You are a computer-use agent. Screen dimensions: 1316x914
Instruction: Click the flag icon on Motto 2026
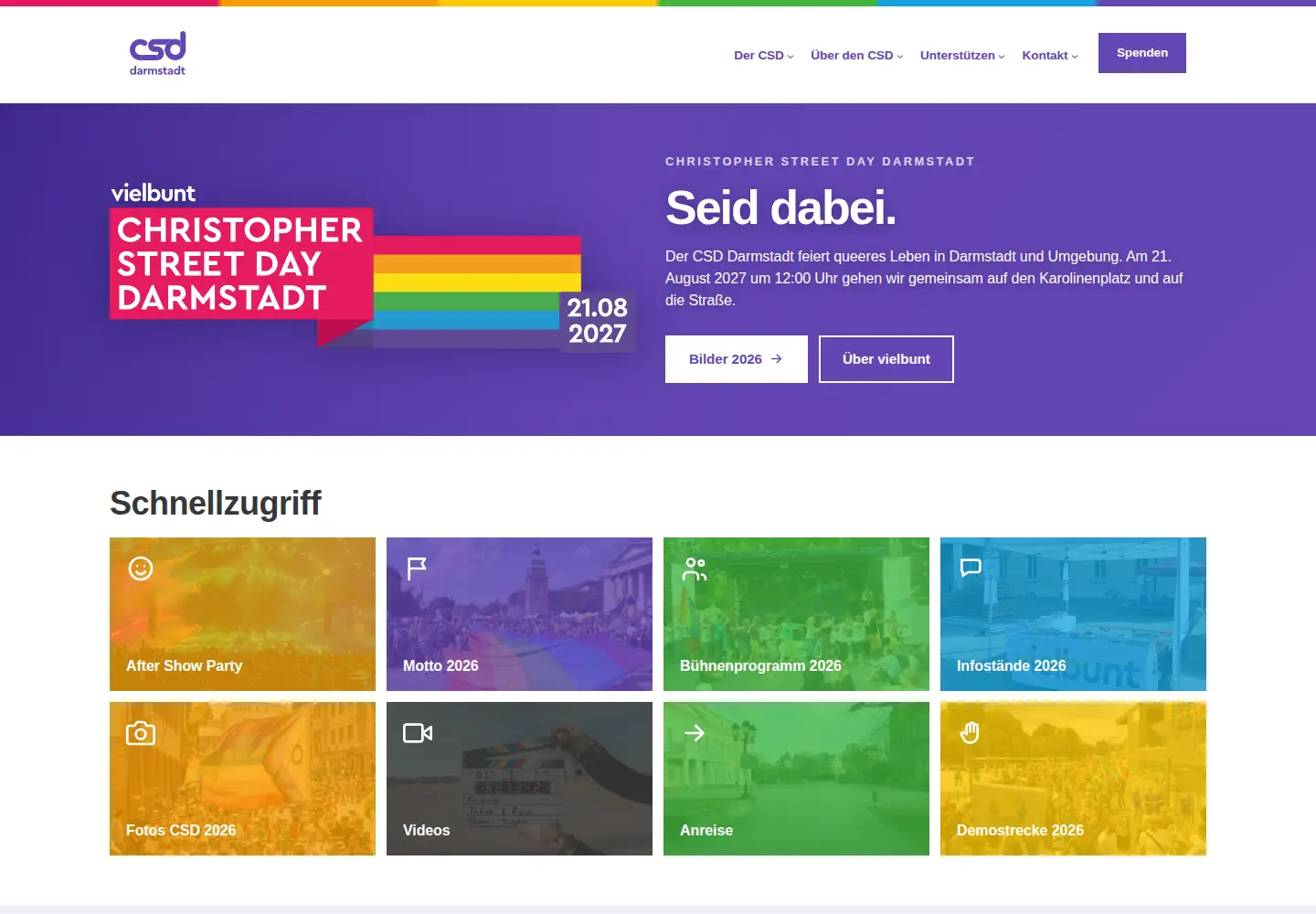pyautogui.click(x=417, y=569)
